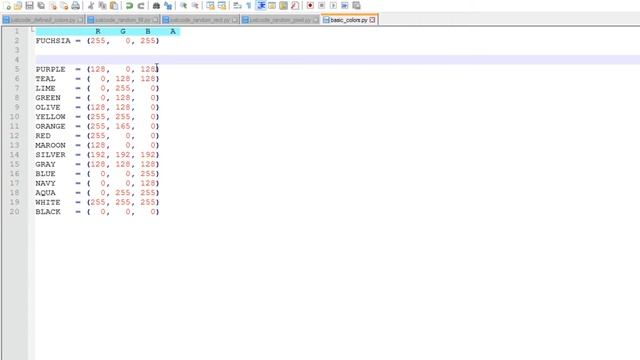
Task: Click the word NAVY in the code
Action: point(45,183)
